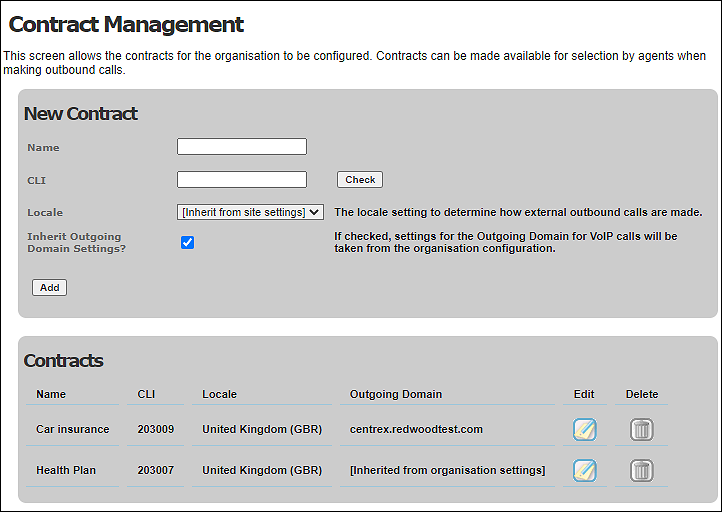Edit the Car insurance contract
The height and width of the screenshot is (512, 722).
[x=585, y=430]
